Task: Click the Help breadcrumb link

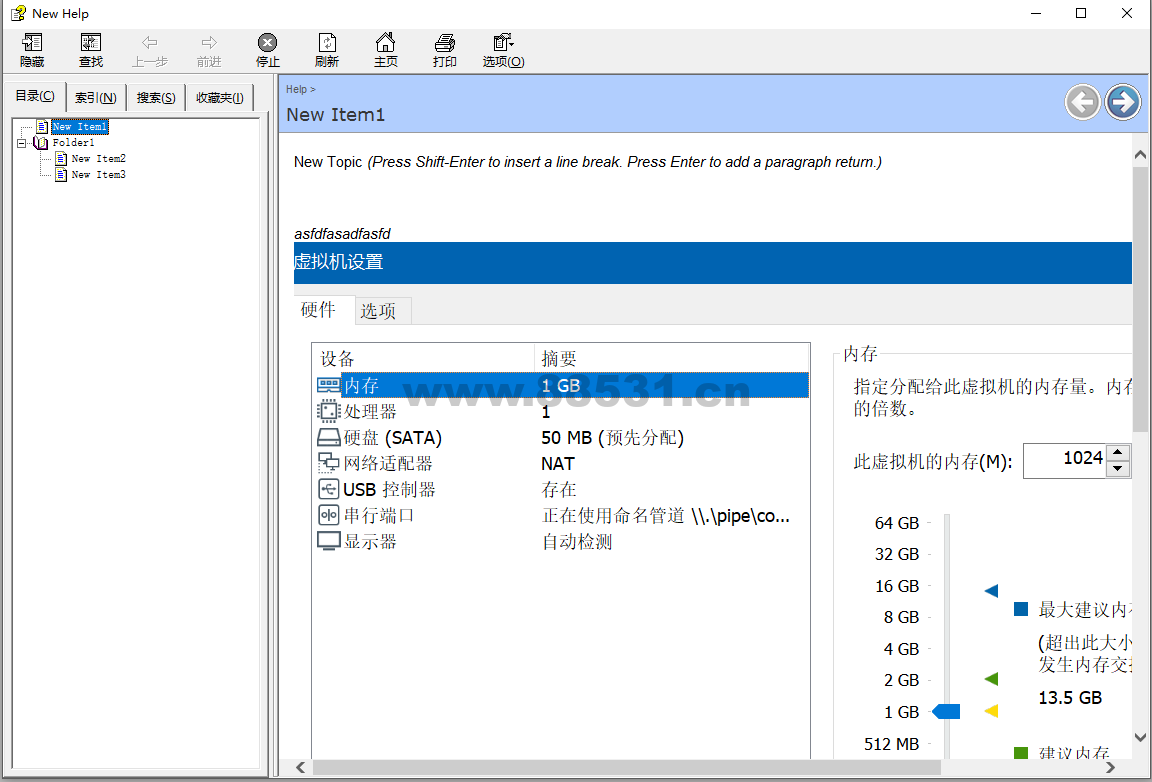Action: [x=296, y=90]
